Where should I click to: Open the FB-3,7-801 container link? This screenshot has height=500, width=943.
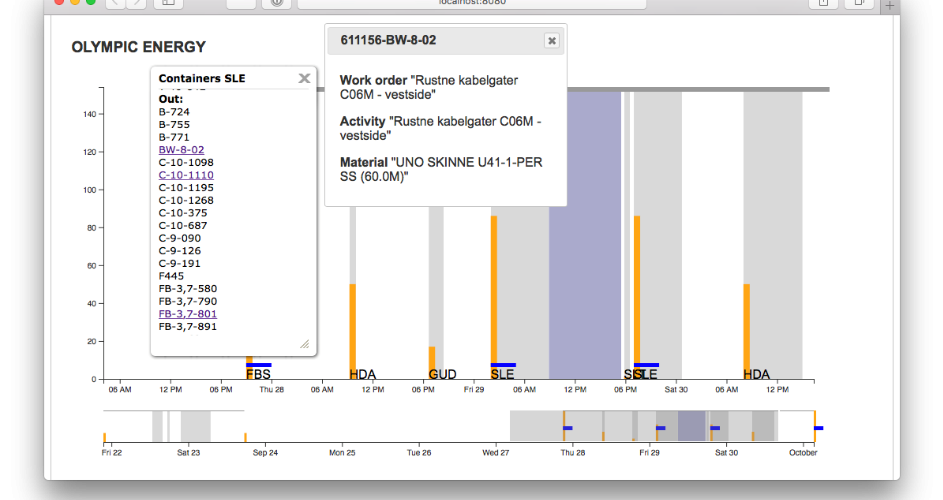[188, 314]
